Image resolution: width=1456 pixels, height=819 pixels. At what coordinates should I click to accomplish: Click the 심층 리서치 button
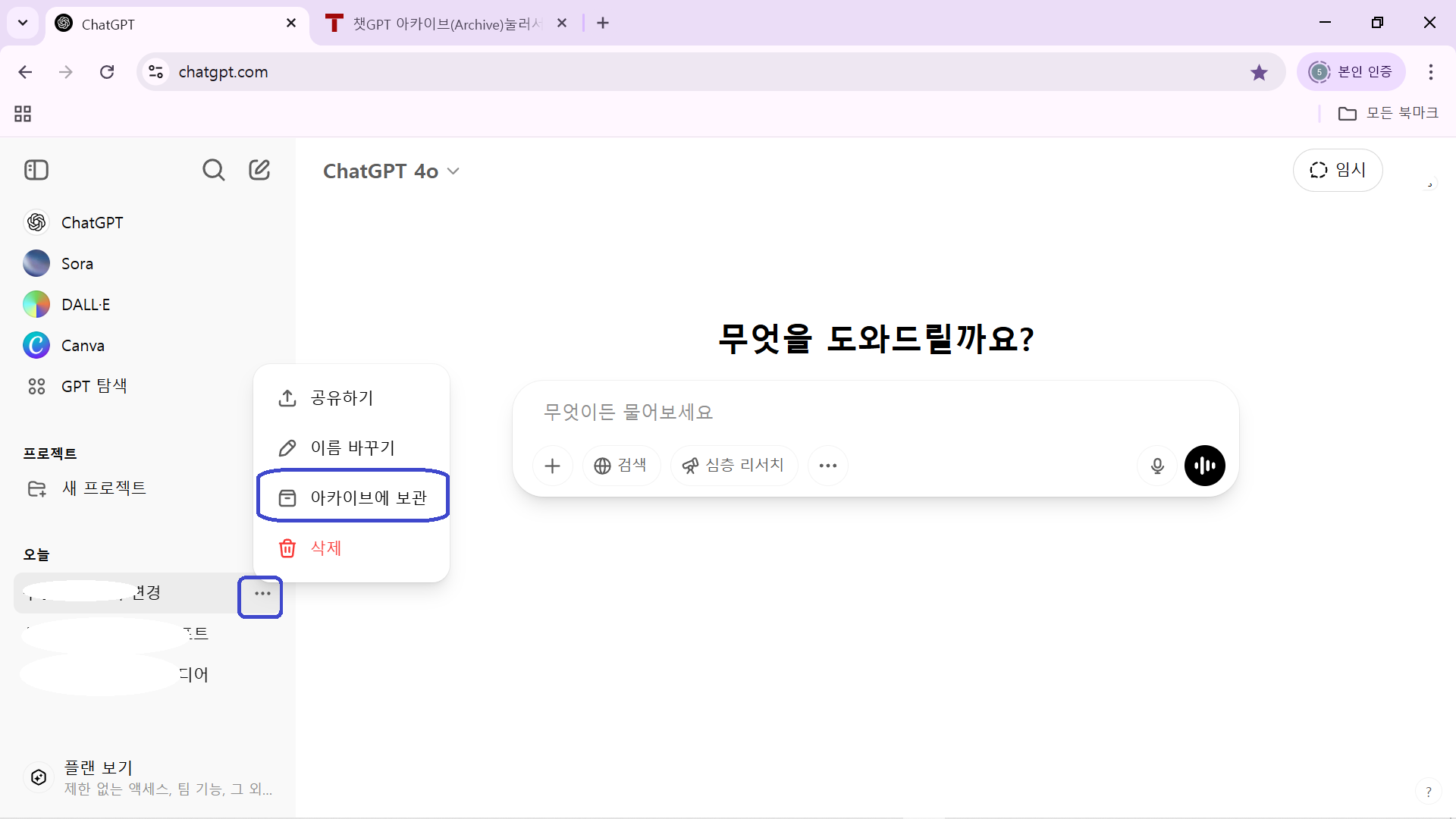(x=733, y=466)
